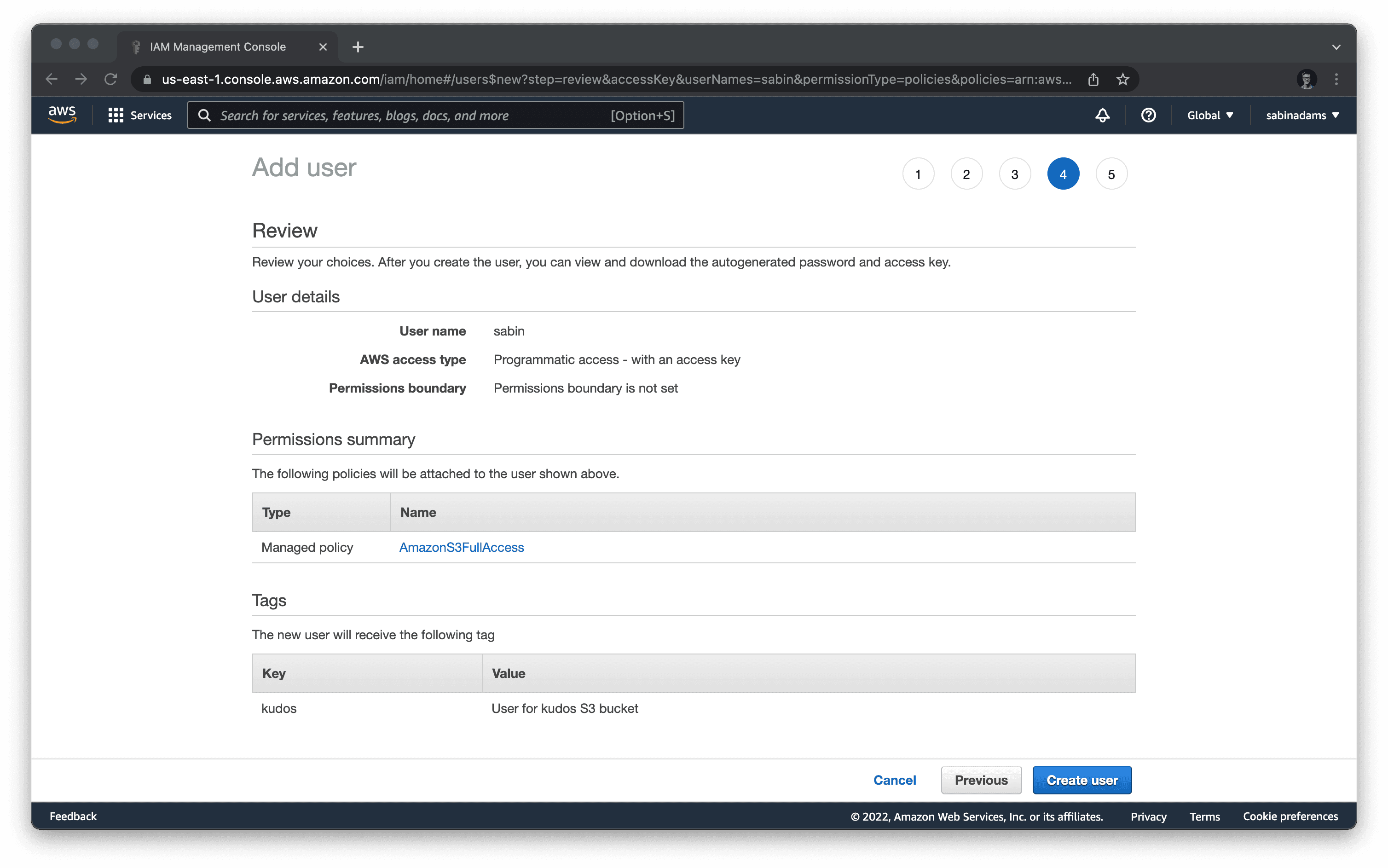Open Chrome profile avatar
This screenshot has width=1388, height=868.
[1307, 79]
